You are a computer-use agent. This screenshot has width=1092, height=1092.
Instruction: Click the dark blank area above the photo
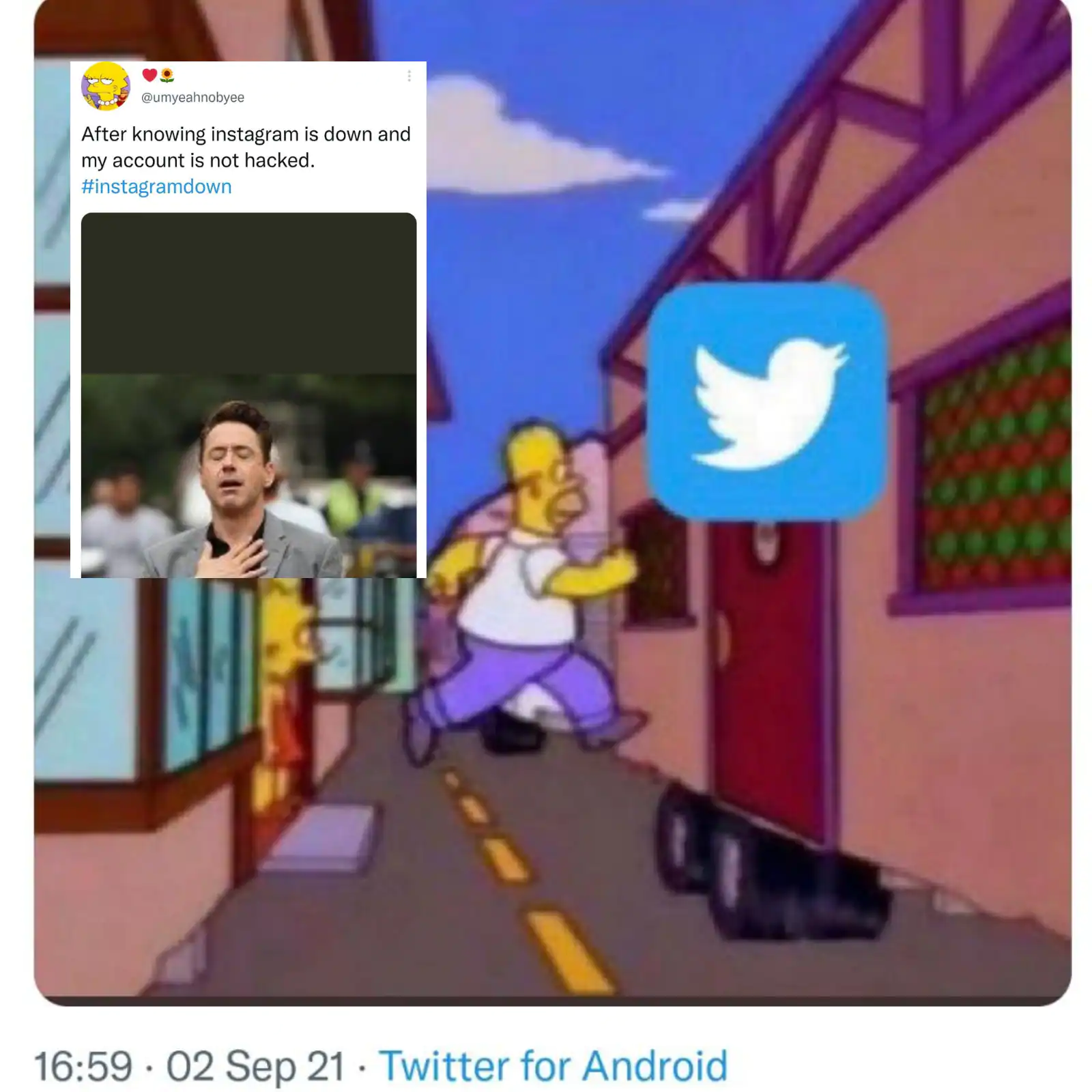click(248, 293)
